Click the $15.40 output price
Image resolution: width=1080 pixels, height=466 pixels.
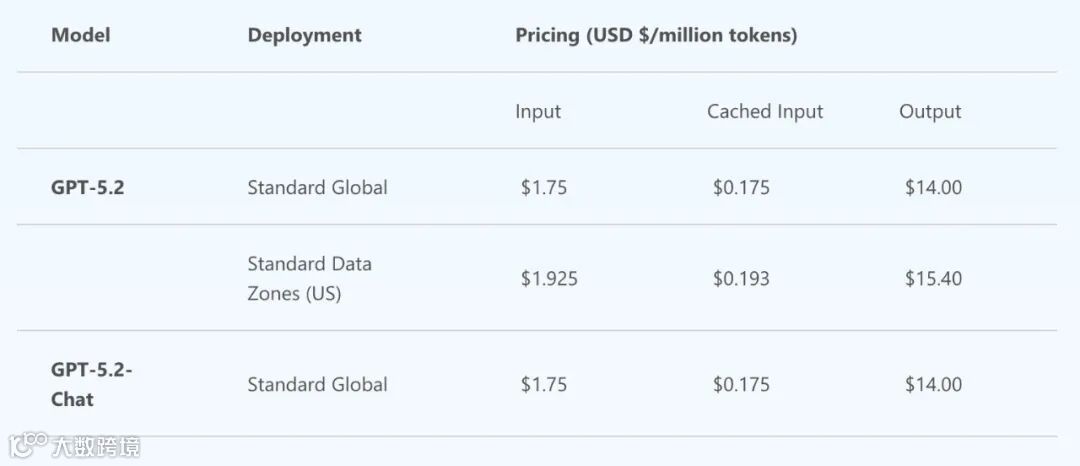coord(933,279)
